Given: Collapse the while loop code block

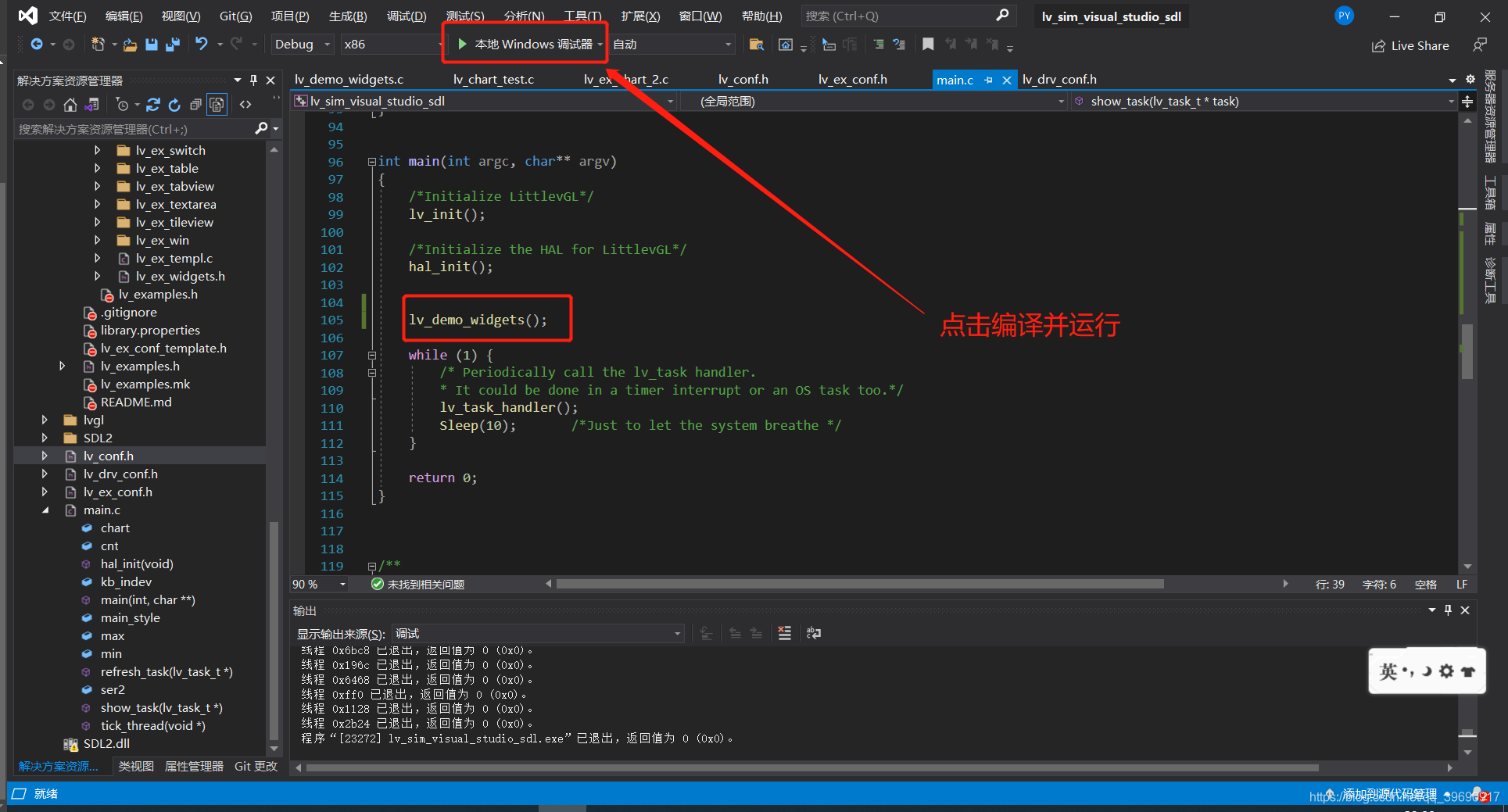Looking at the screenshot, I should click(372, 355).
